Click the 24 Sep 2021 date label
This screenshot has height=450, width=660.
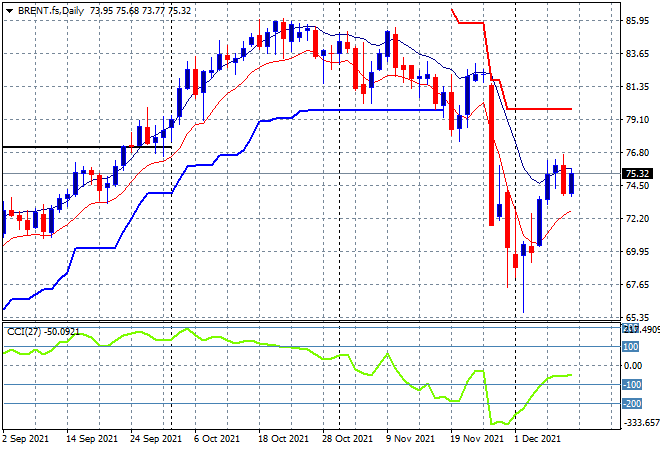(x=156, y=439)
